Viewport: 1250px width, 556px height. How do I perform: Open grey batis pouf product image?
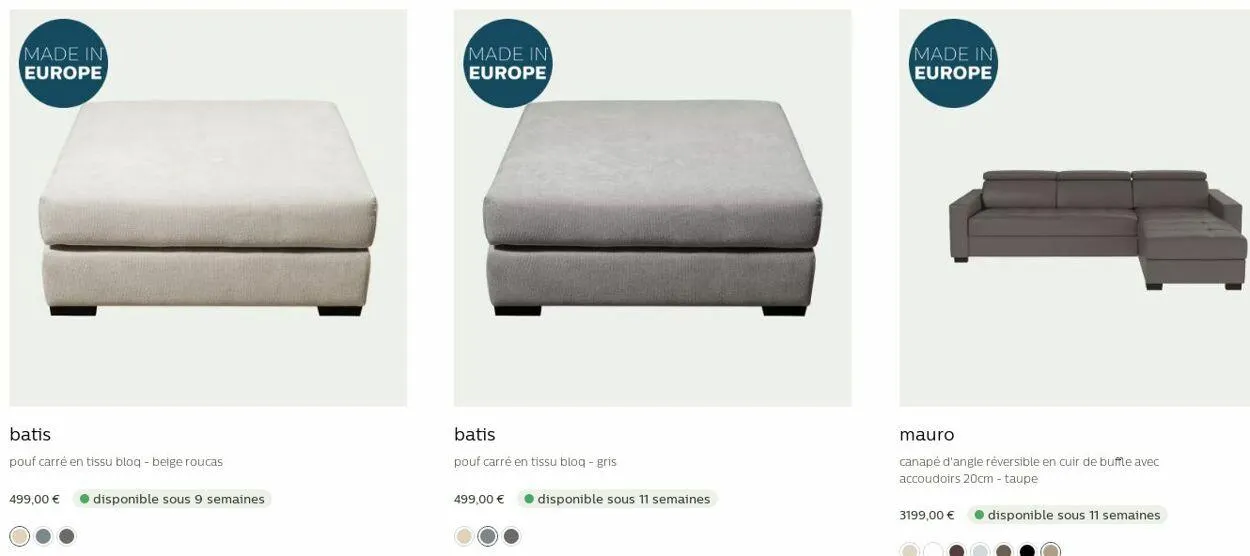point(653,208)
